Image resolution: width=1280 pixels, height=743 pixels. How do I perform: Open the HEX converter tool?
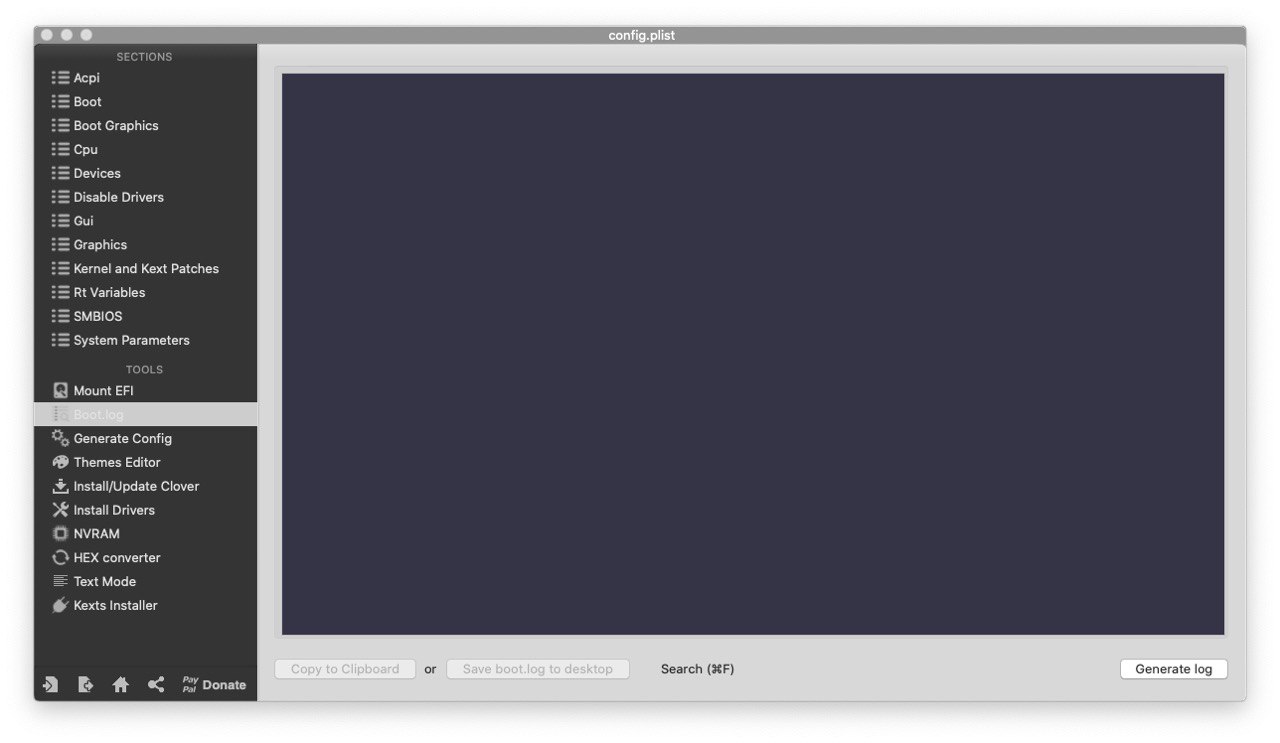coord(145,558)
